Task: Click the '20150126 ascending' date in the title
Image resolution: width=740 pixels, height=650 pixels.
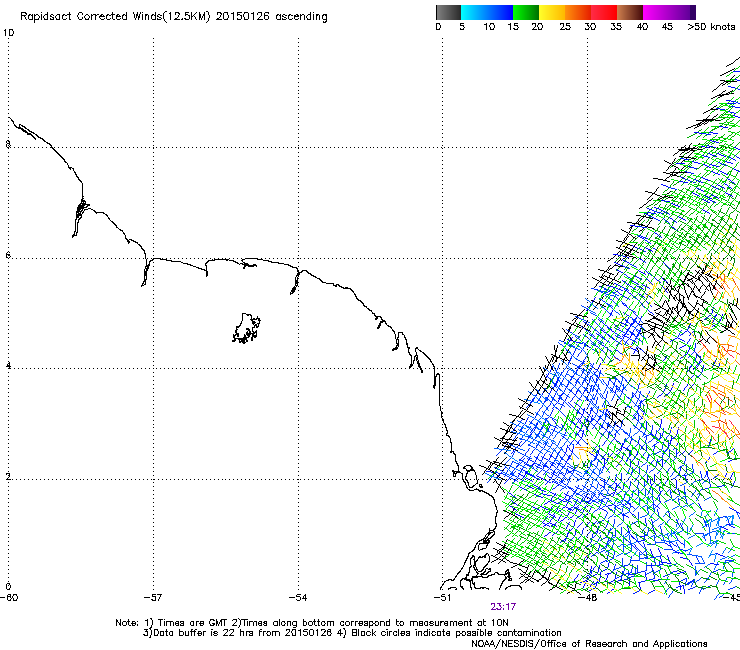Action: pos(271,17)
